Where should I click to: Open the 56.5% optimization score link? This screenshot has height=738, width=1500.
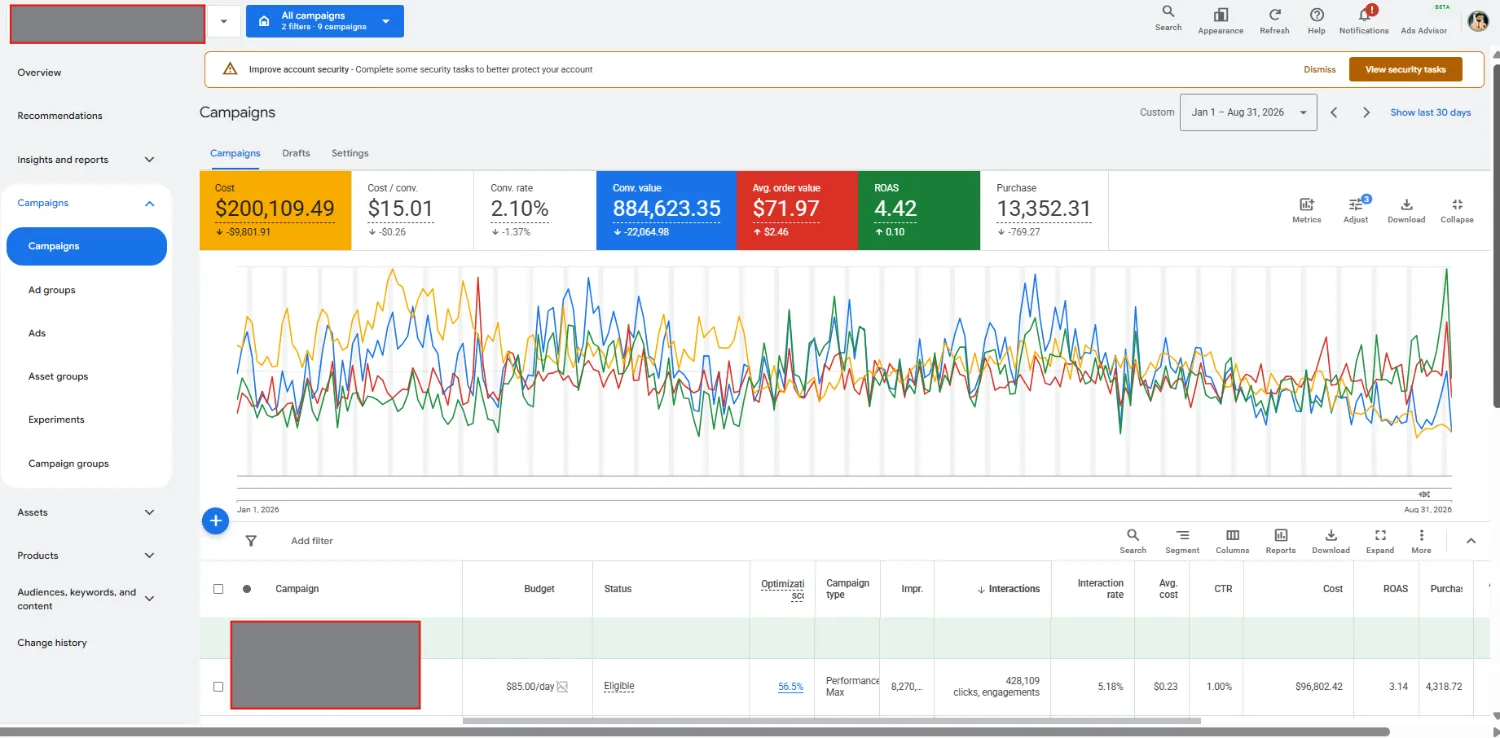pyautogui.click(x=790, y=687)
